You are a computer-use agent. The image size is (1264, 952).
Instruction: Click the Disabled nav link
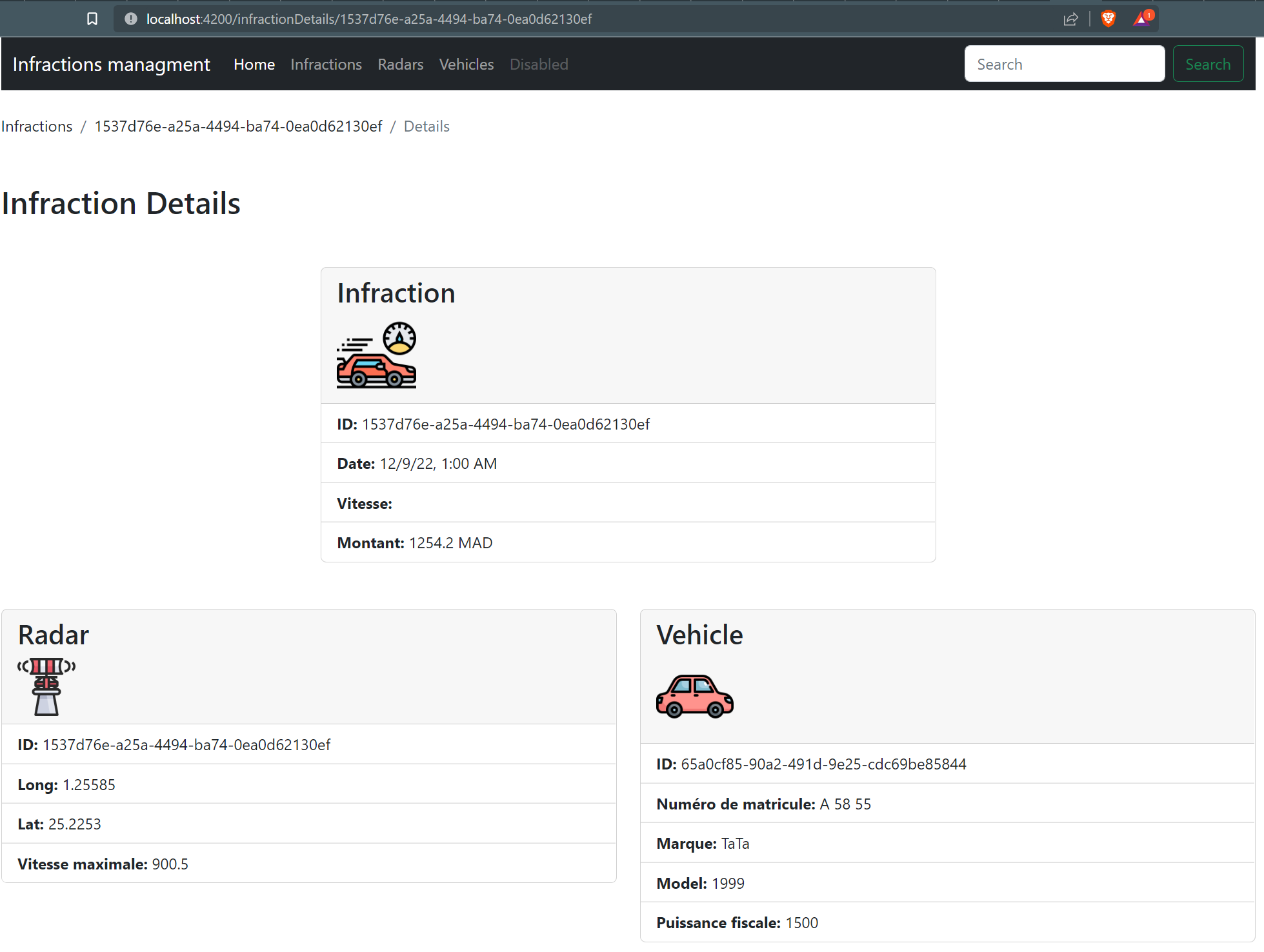(539, 64)
